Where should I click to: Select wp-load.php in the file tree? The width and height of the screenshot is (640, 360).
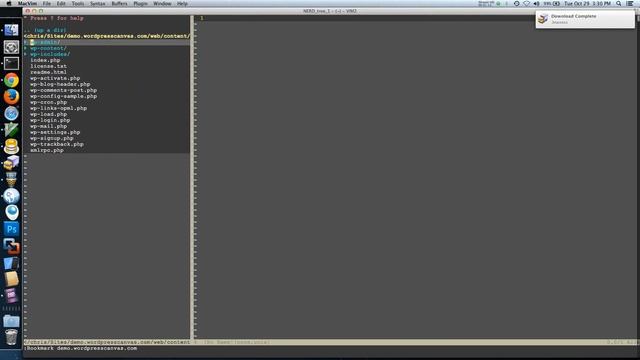(x=48, y=114)
